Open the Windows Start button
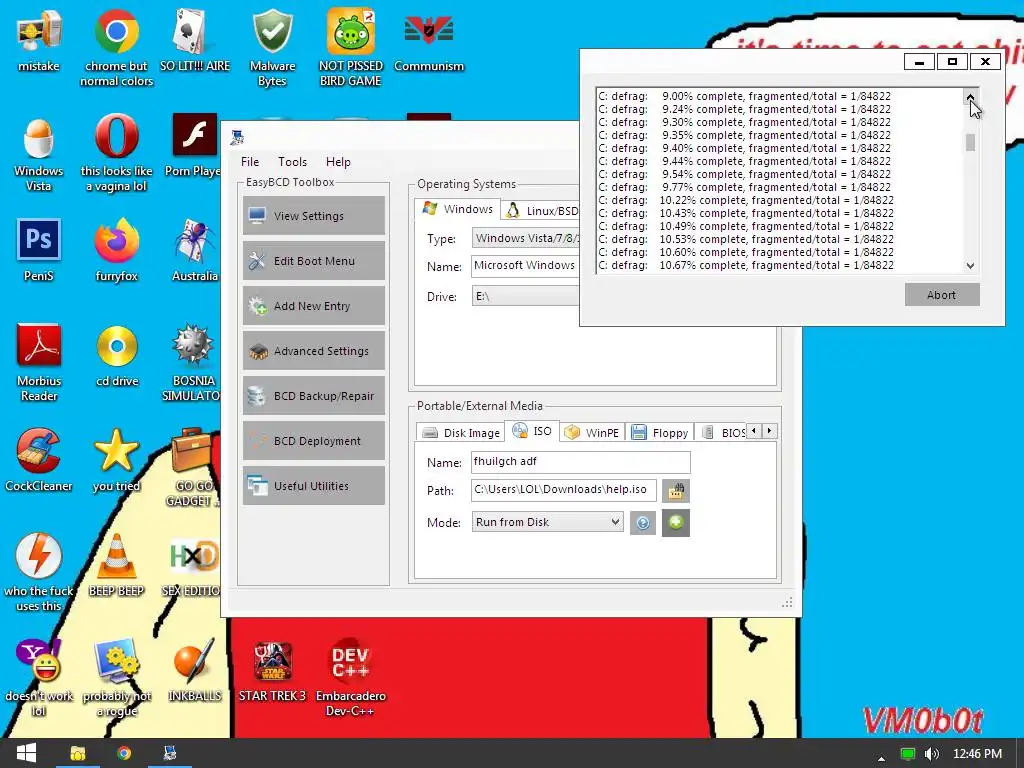This screenshot has height=768, width=1024. [26, 753]
